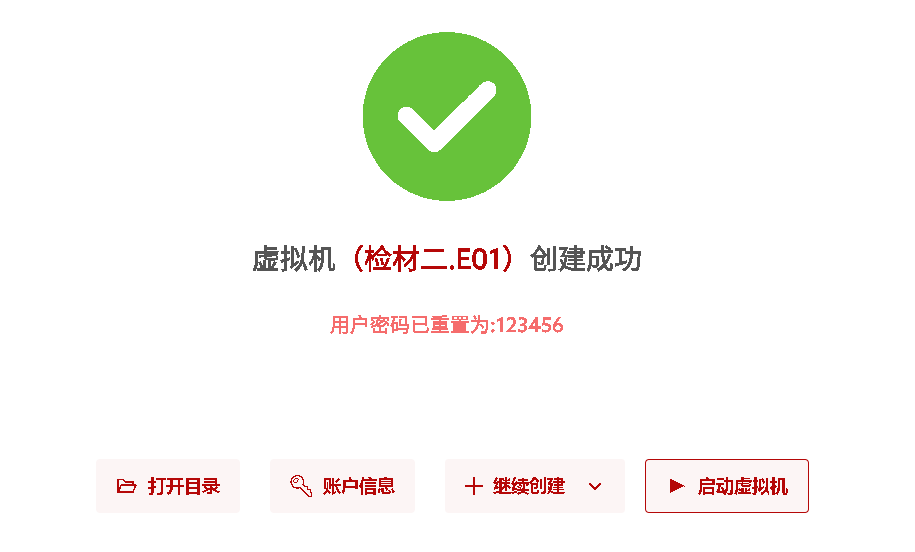Click the plus icon on 继续创建

coord(474,486)
